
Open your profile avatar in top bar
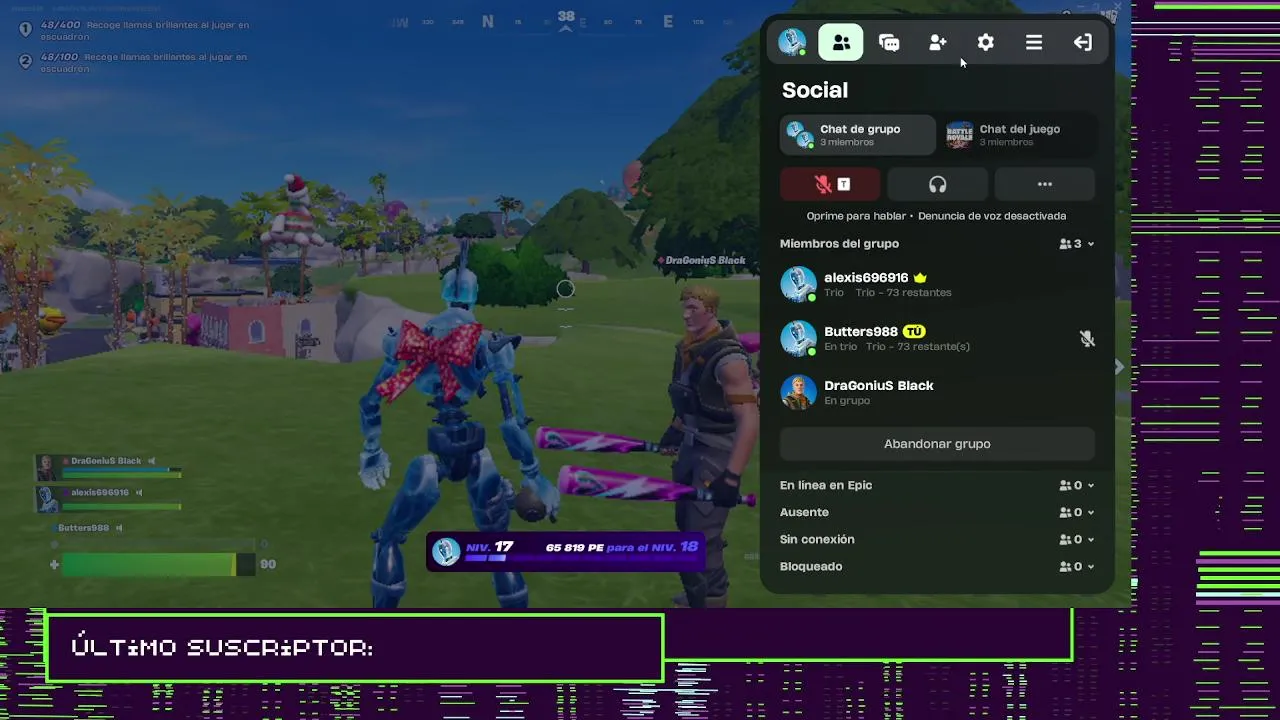coord(793,42)
